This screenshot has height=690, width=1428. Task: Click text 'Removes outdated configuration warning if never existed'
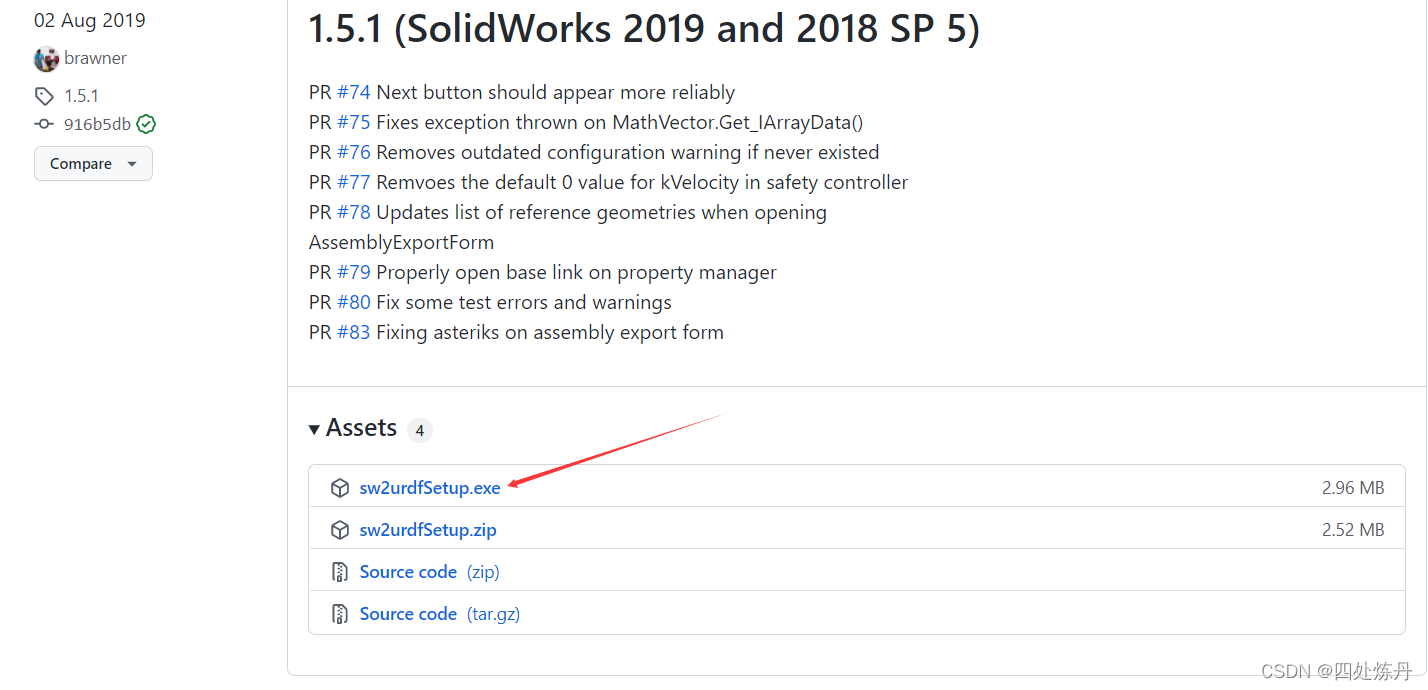point(628,152)
